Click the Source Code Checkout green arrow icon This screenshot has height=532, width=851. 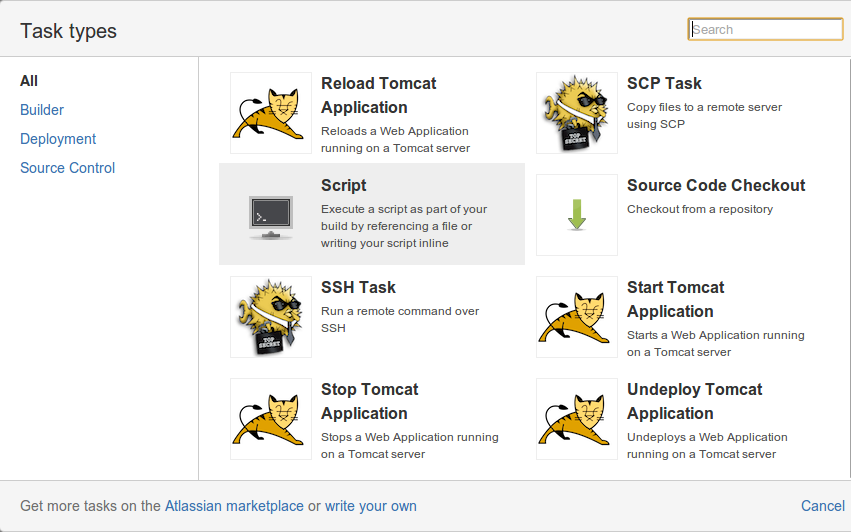click(x=577, y=215)
